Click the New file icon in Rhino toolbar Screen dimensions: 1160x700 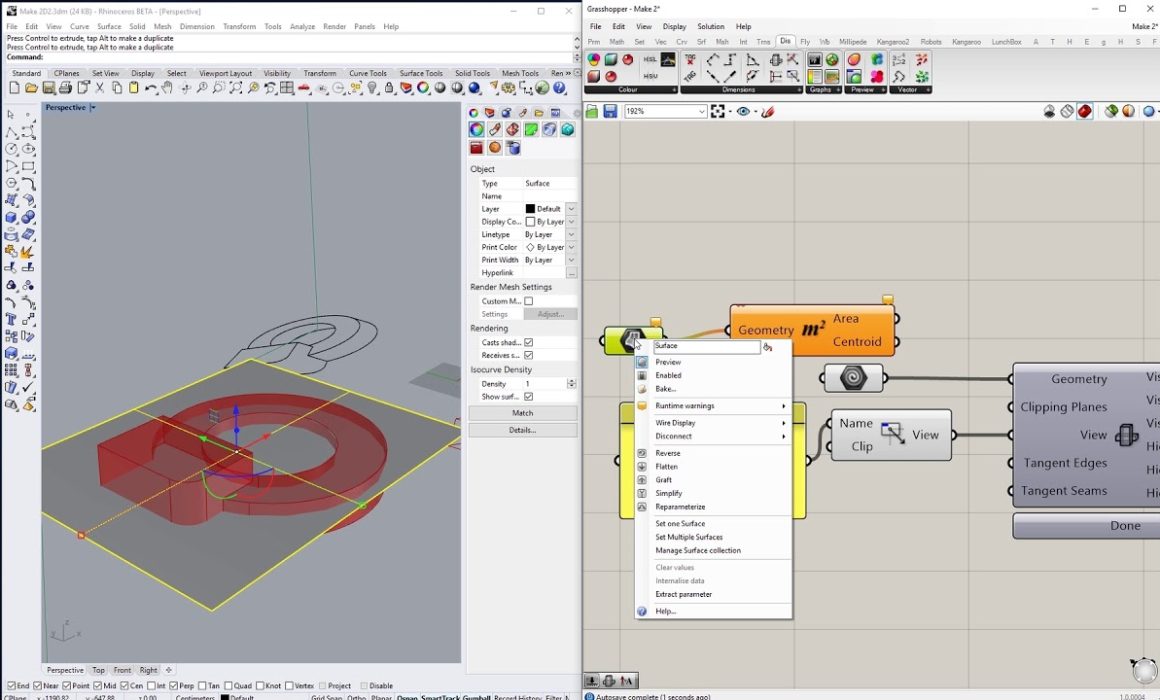[x=14, y=88]
